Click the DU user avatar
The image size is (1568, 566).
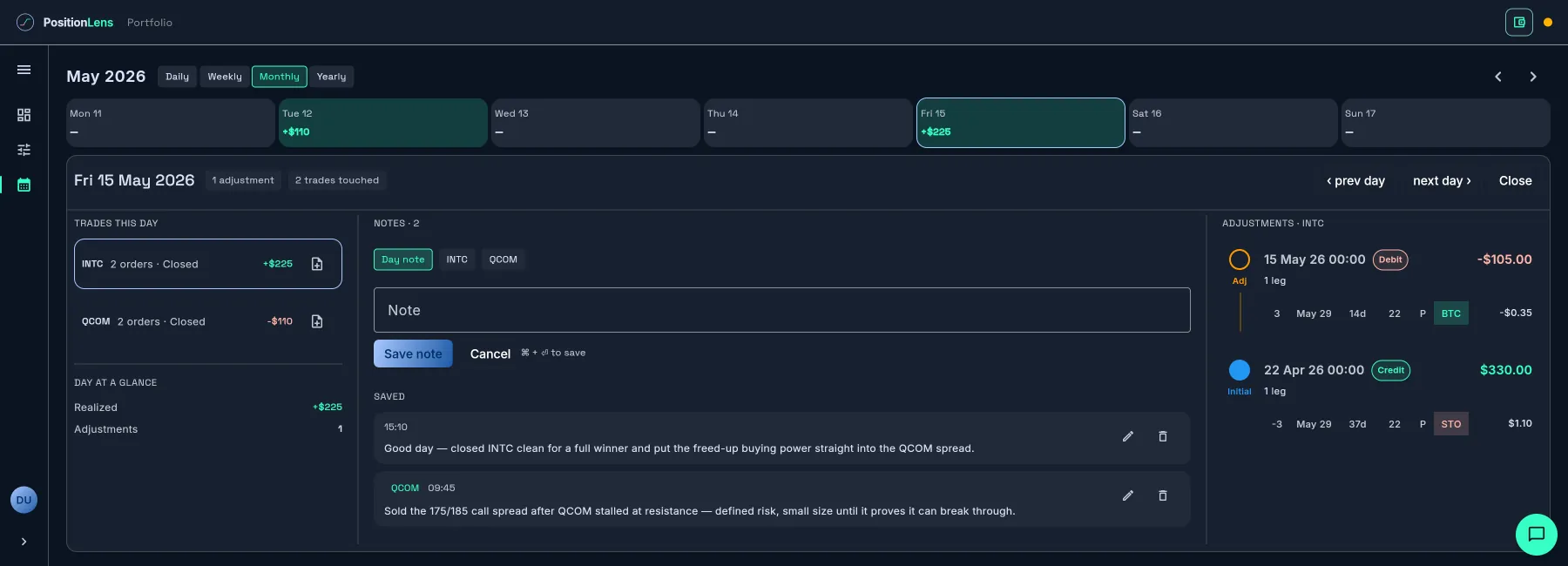coord(24,500)
